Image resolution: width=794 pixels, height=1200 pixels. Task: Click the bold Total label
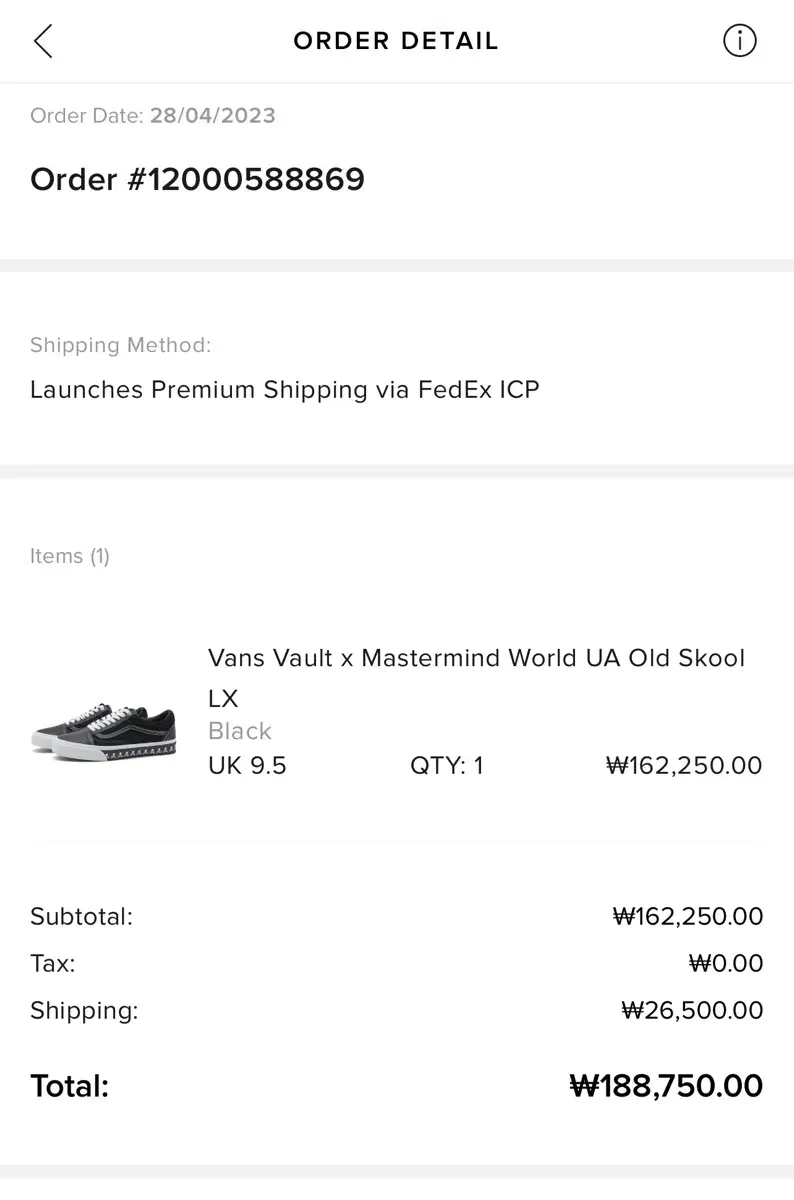(x=69, y=1086)
